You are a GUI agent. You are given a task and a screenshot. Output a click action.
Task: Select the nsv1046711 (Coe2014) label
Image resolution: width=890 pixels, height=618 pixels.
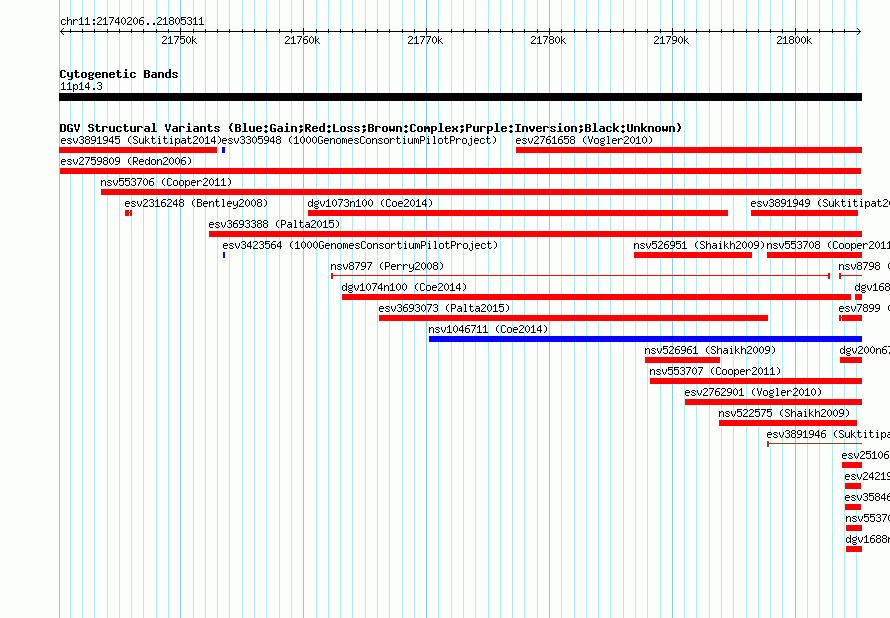488,329
